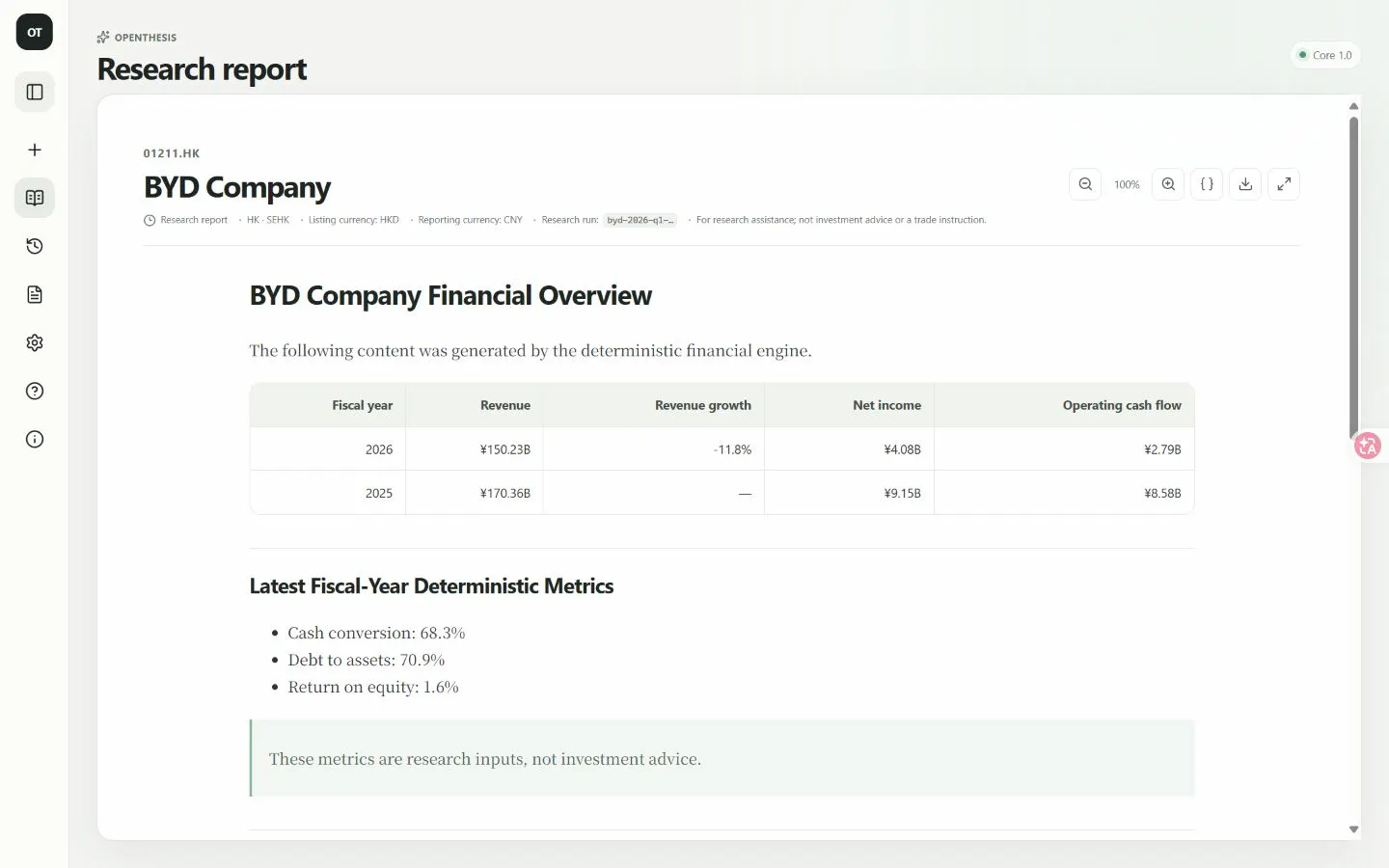
Task: Zoom out of the report
Action: coord(1085,184)
